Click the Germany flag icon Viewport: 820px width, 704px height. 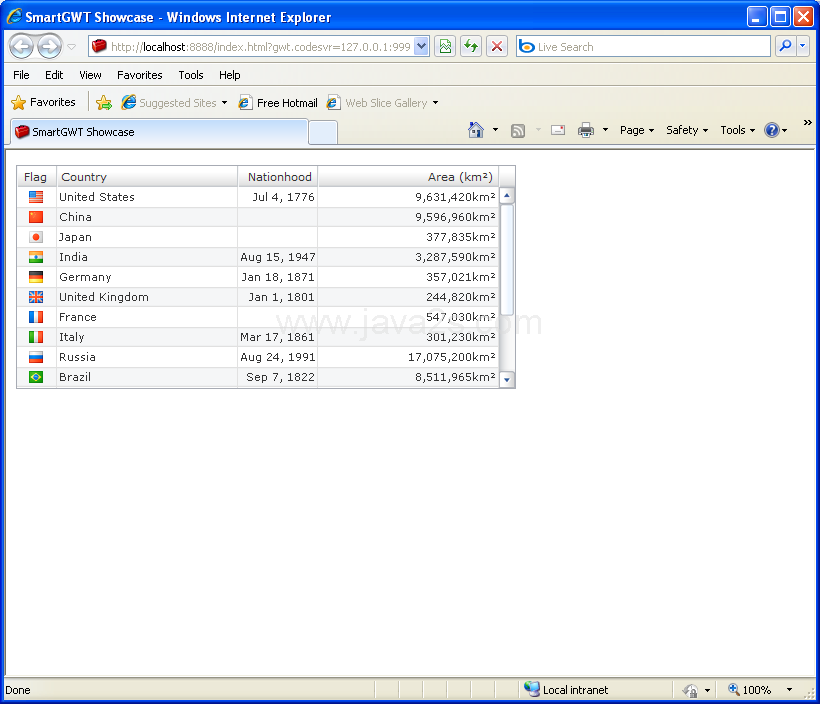pos(36,277)
